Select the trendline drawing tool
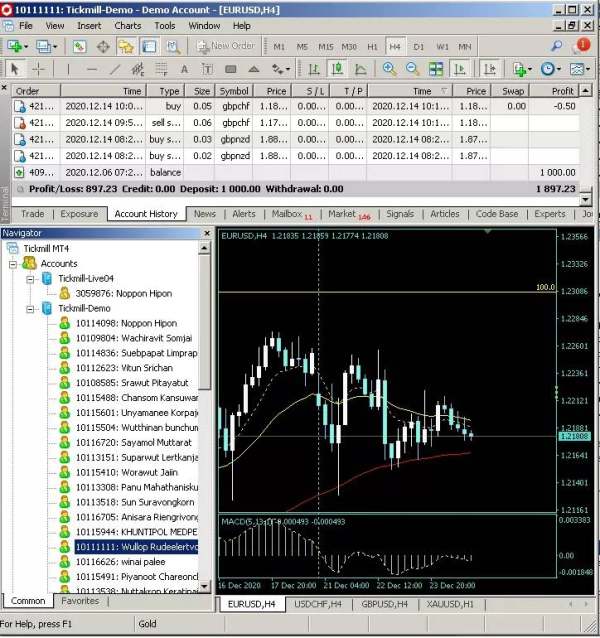The height and width of the screenshot is (638, 600). (115, 69)
